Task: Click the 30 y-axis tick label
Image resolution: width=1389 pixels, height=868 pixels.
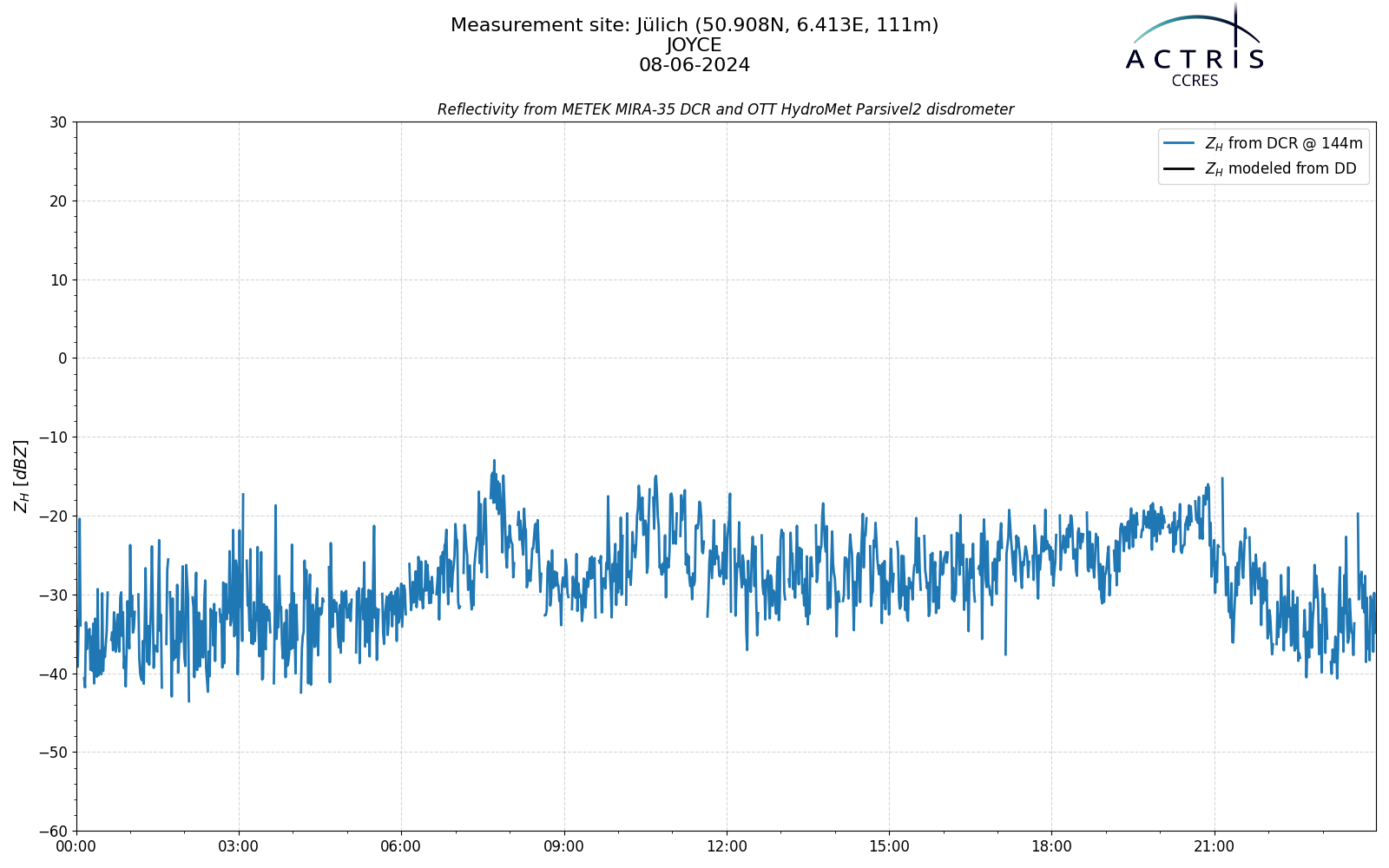Action: coord(58,122)
